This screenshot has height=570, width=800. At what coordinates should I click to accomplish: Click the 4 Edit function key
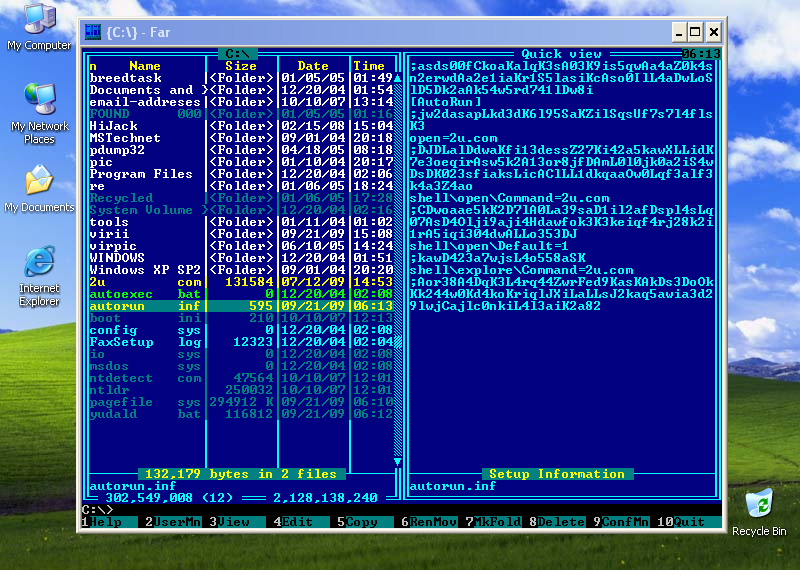click(x=301, y=522)
